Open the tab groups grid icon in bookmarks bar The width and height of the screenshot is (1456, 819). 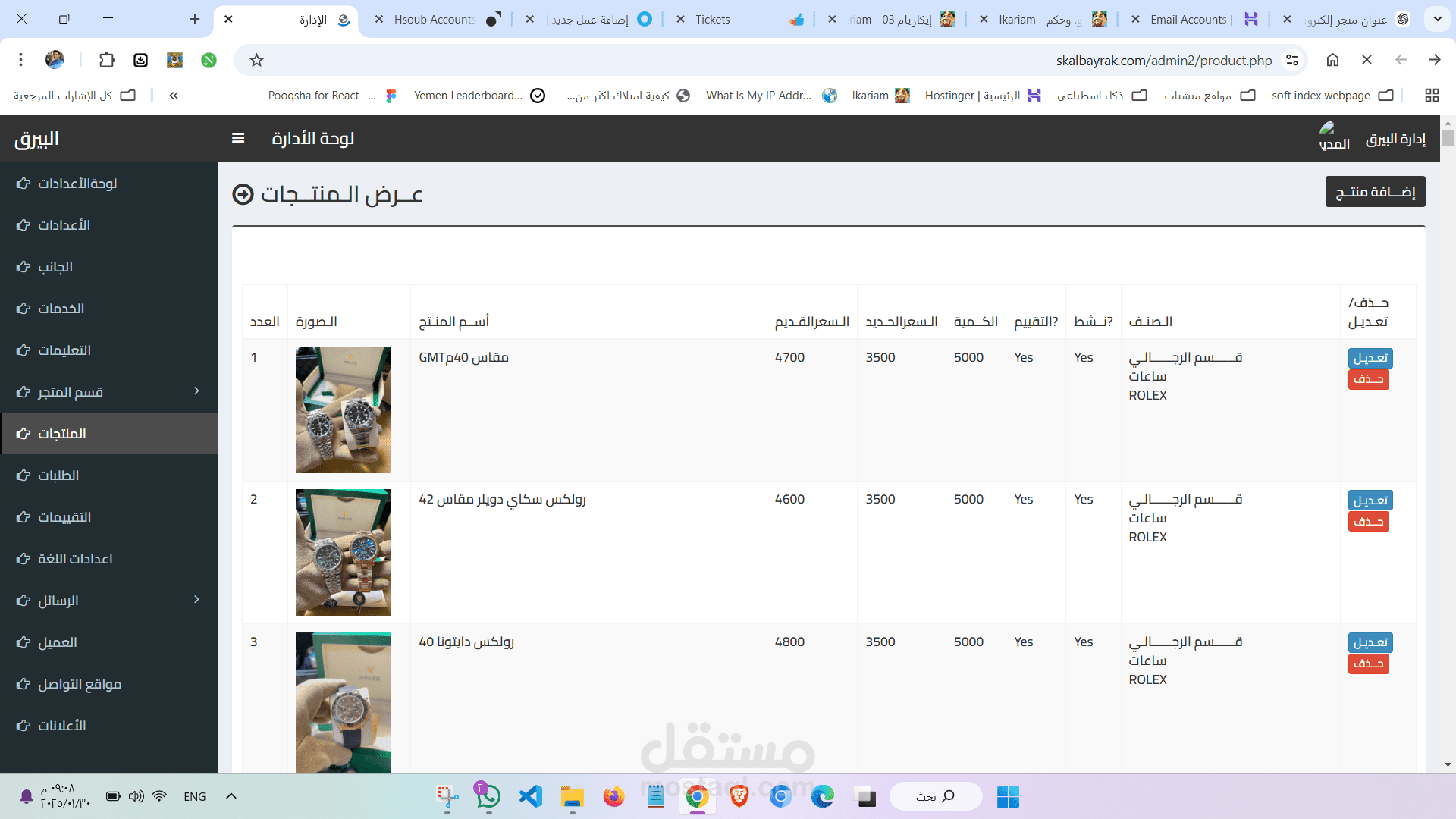tap(1432, 96)
